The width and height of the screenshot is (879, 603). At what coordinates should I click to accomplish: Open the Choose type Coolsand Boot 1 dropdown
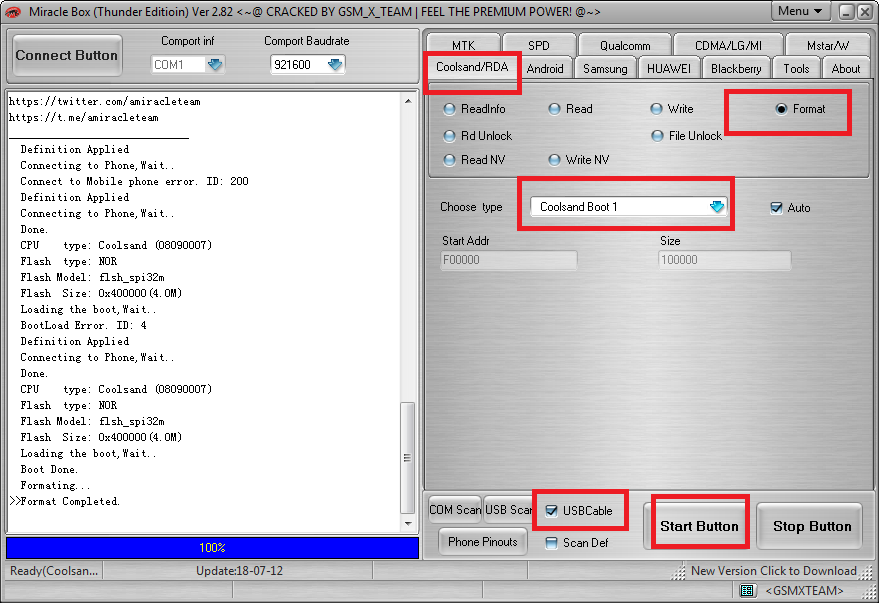click(x=716, y=207)
